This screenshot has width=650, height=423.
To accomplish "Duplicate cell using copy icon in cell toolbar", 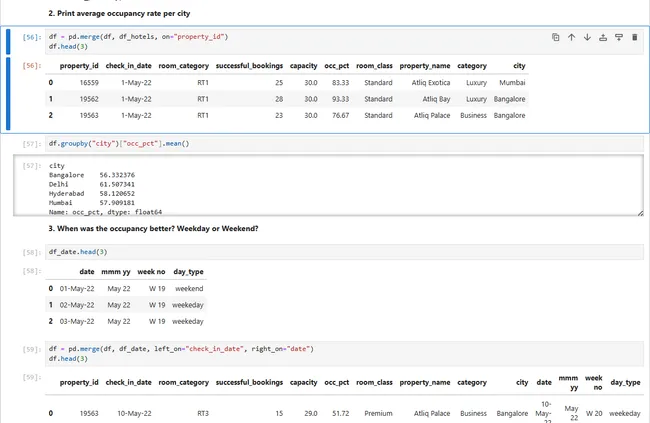I will pos(555,37).
